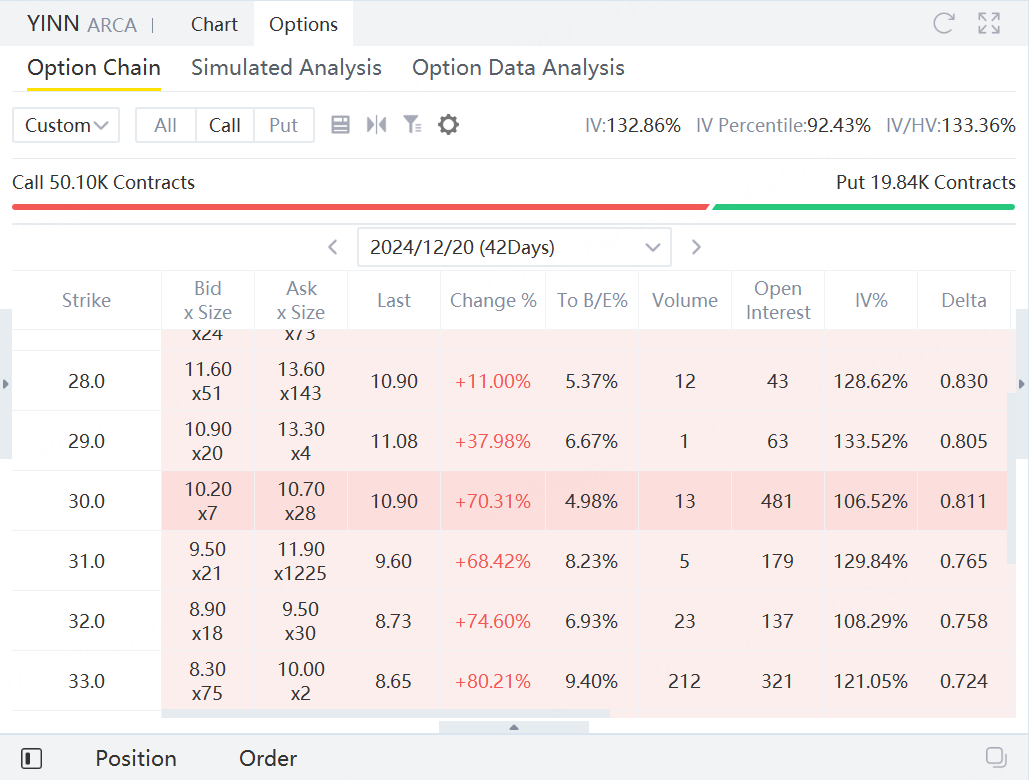Expand panel to fullscreen view
Viewport: 1029px width, 780px height.
(x=989, y=24)
